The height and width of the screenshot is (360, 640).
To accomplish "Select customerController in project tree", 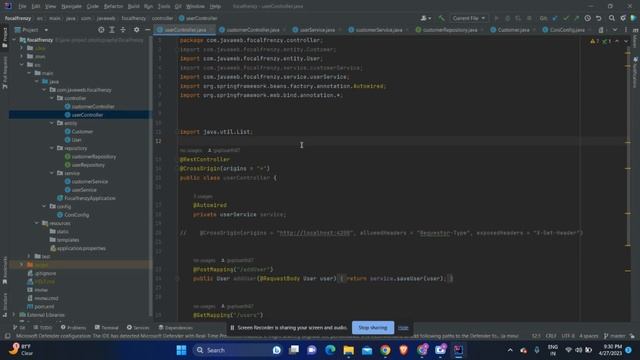I will coord(93,107).
